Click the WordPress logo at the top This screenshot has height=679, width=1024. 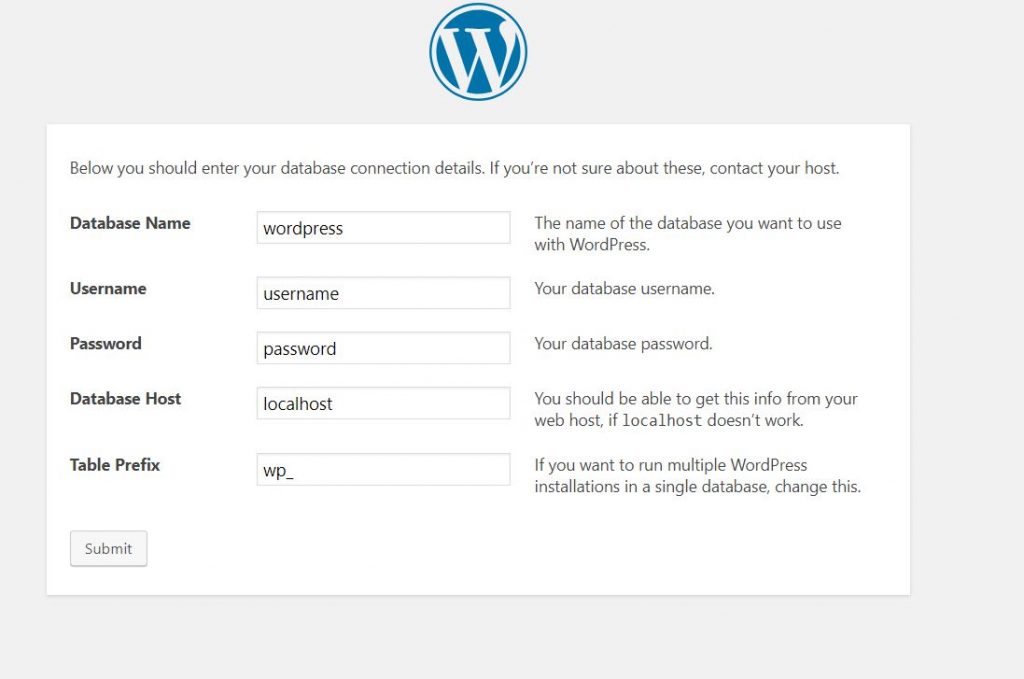(478, 52)
